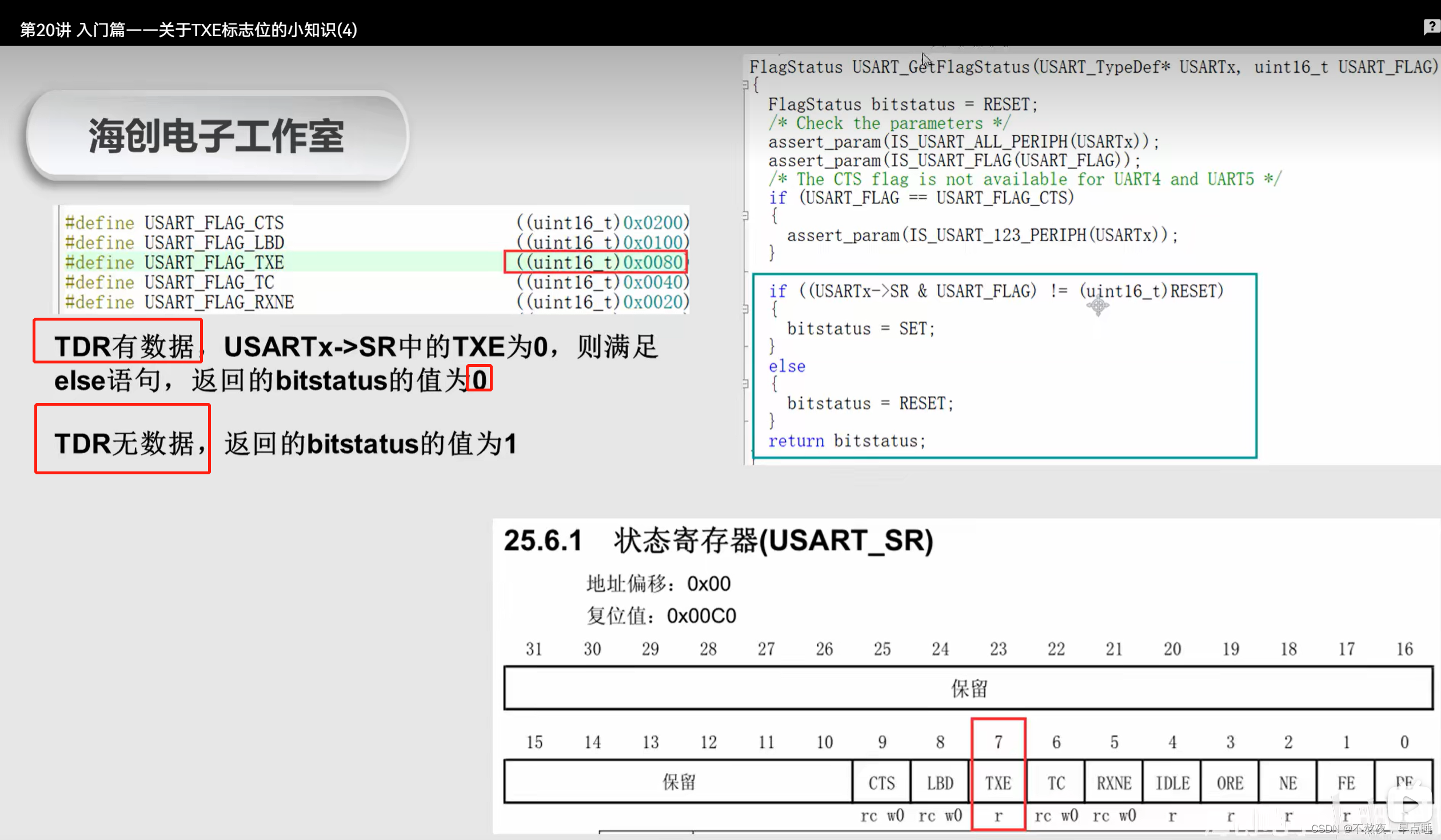Screen dimensions: 1441x840
Task: Click the else keyword
Action: pos(787,366)
